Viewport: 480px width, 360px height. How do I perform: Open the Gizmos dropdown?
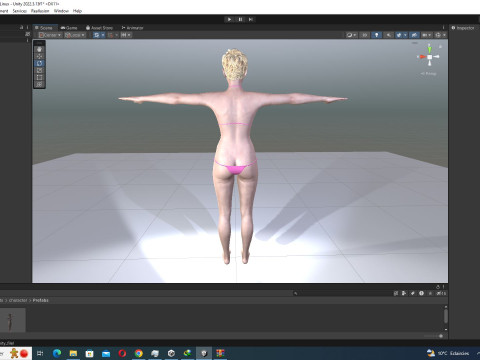coord(440,35)
